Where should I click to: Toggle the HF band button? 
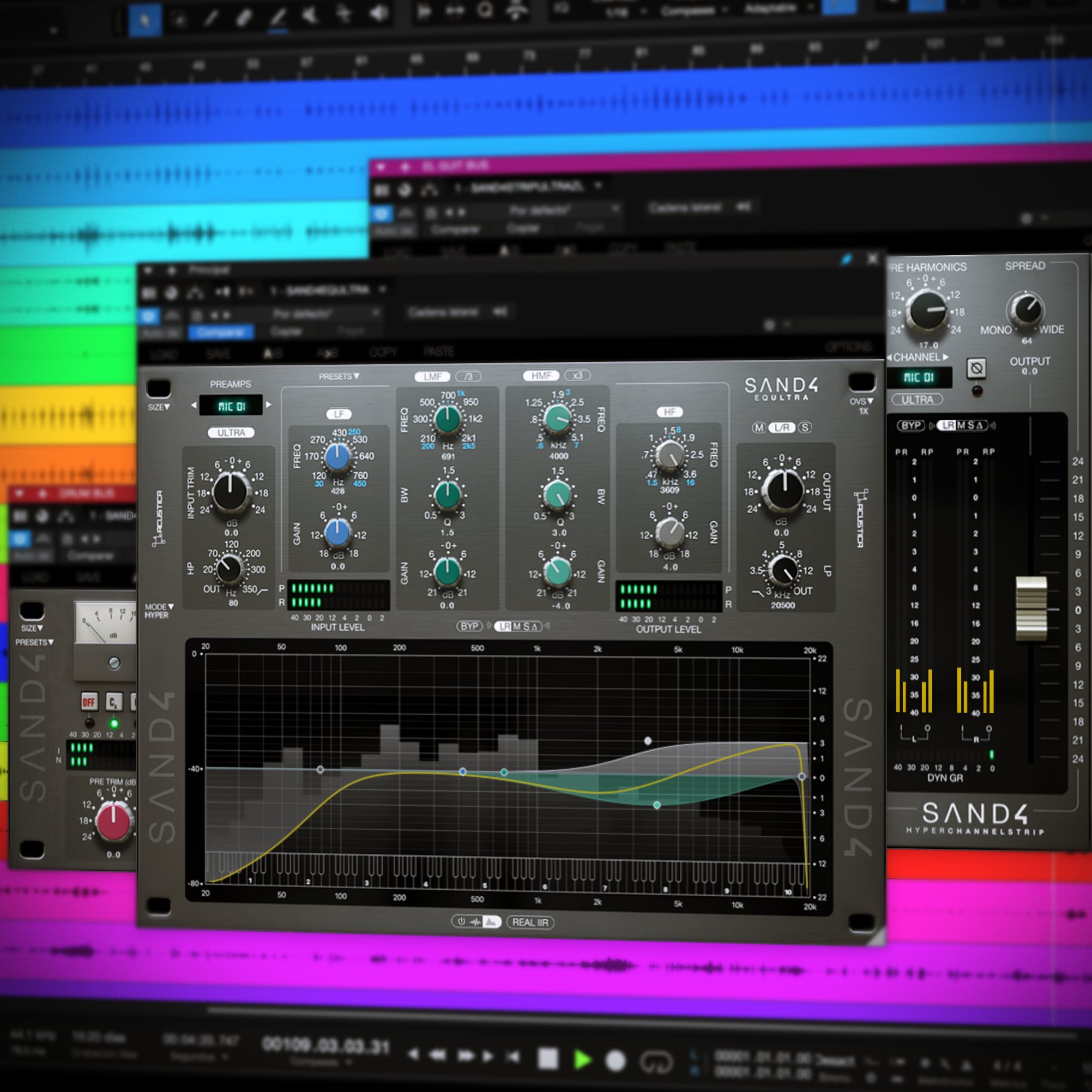669,412
